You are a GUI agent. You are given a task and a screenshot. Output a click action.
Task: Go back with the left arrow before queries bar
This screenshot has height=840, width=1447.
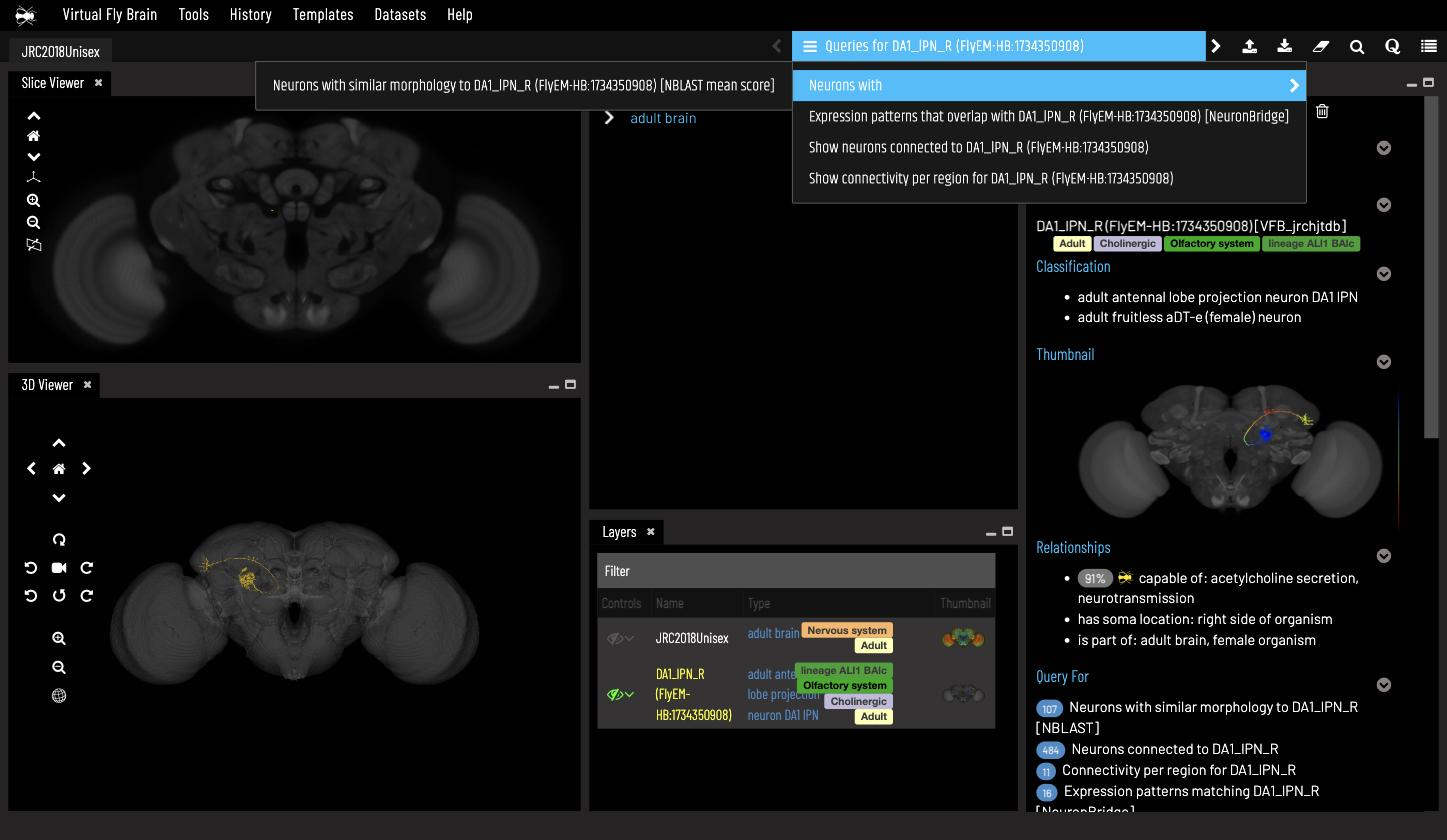pos(777,46)
